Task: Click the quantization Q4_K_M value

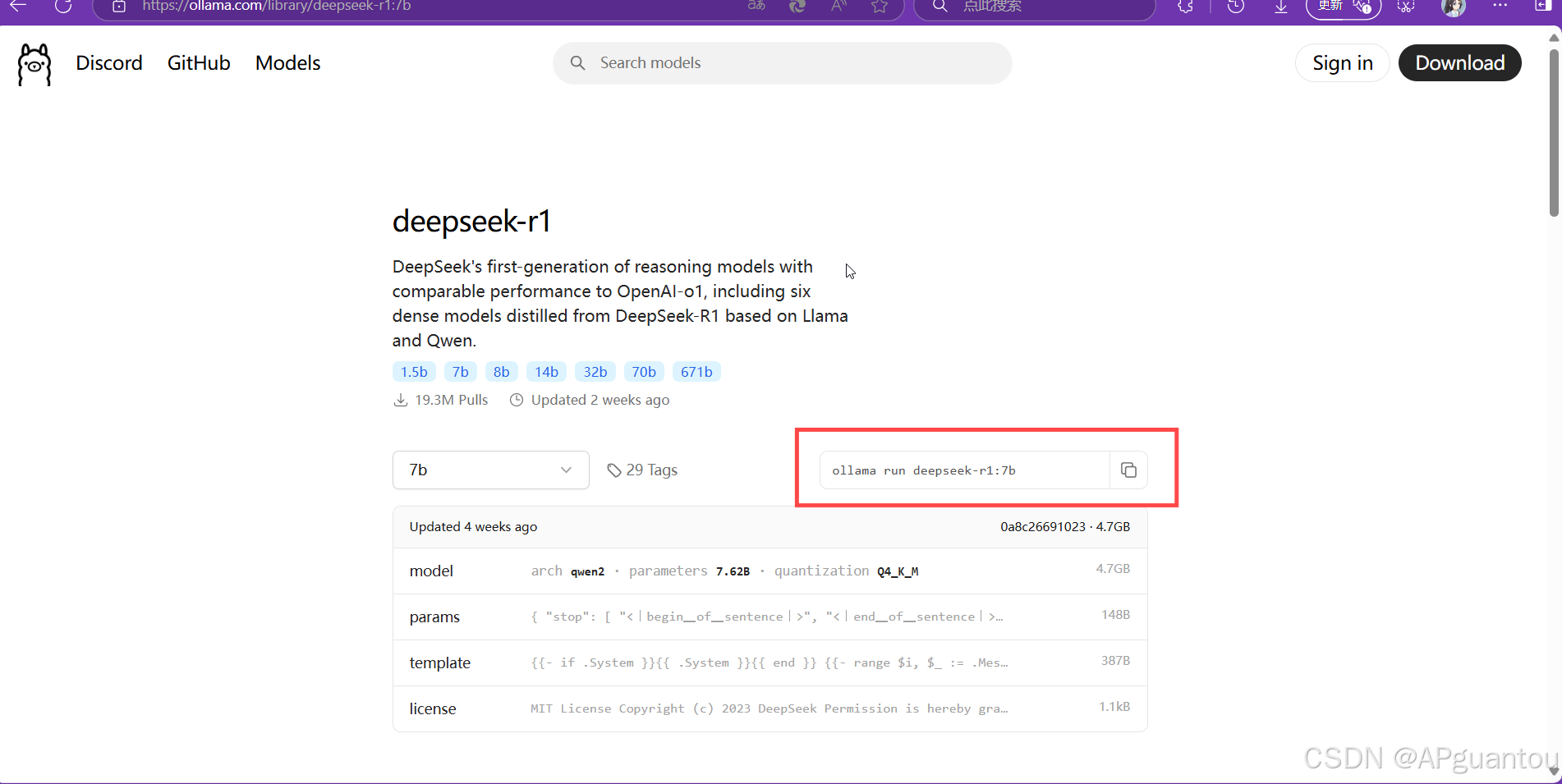Action: coord(898,571)
